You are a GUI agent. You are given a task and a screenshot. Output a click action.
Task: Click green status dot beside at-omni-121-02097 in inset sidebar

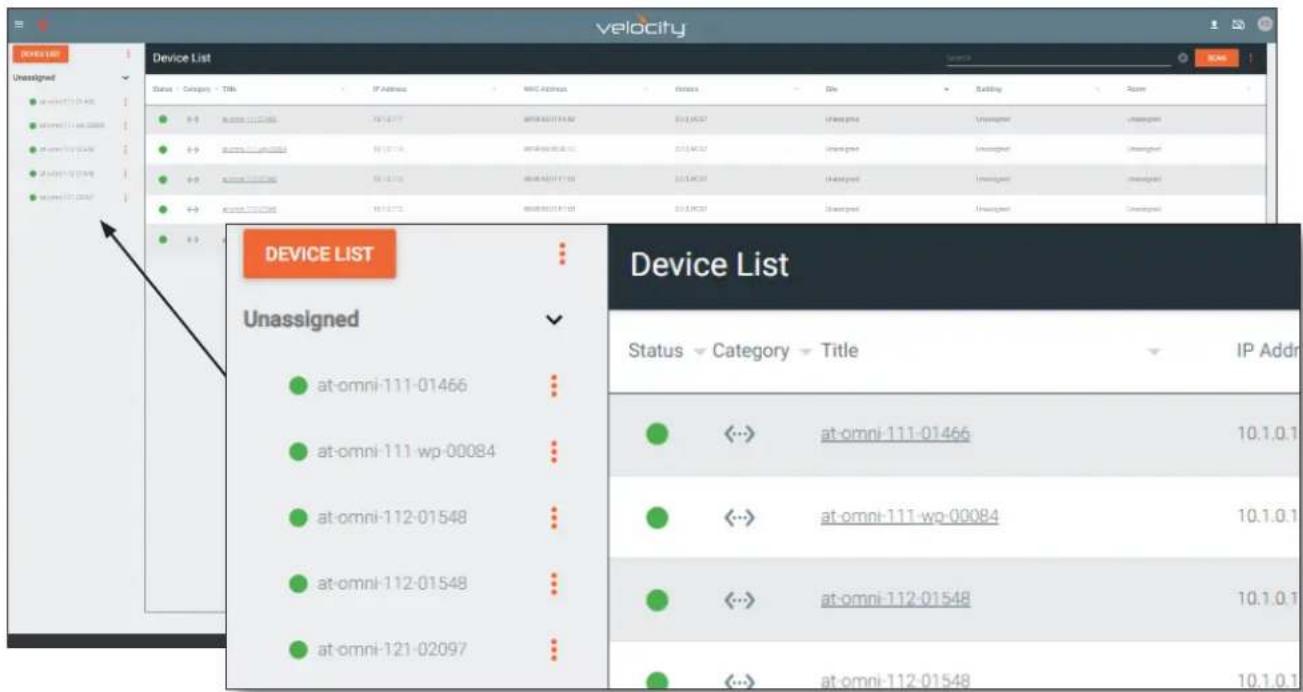tap(298, 649)
